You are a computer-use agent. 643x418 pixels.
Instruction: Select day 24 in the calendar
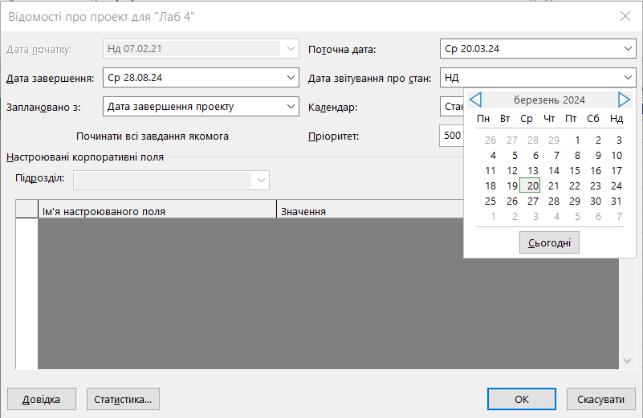click(616, 186)
